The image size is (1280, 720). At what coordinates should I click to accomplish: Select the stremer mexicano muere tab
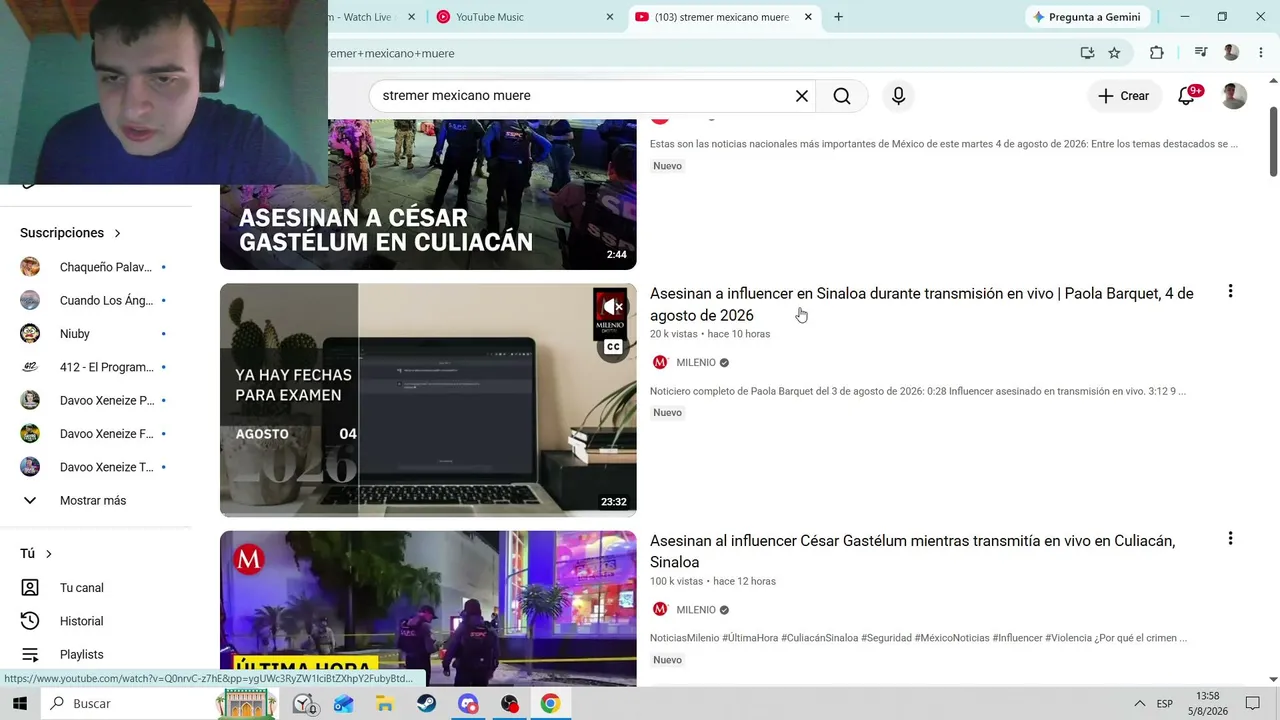point(722,17)
